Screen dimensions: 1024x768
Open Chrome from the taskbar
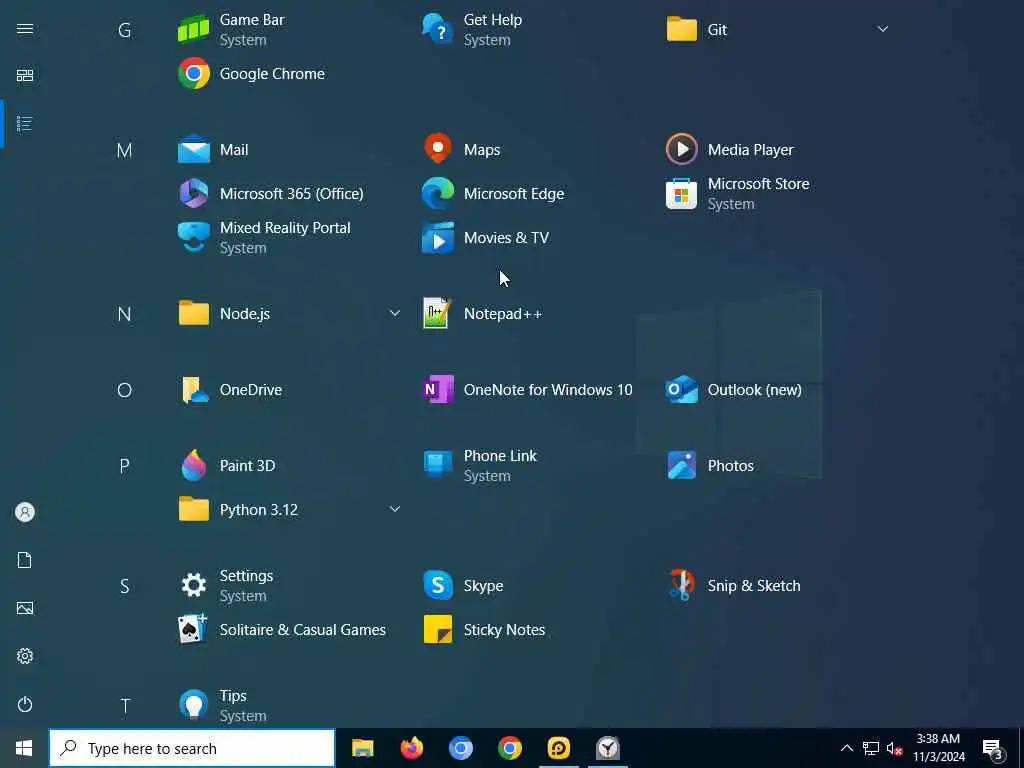[x=509, y=748]
